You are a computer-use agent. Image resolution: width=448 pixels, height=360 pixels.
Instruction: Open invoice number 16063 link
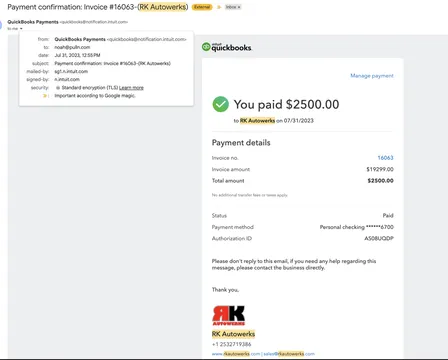click(x=385, y=158)
